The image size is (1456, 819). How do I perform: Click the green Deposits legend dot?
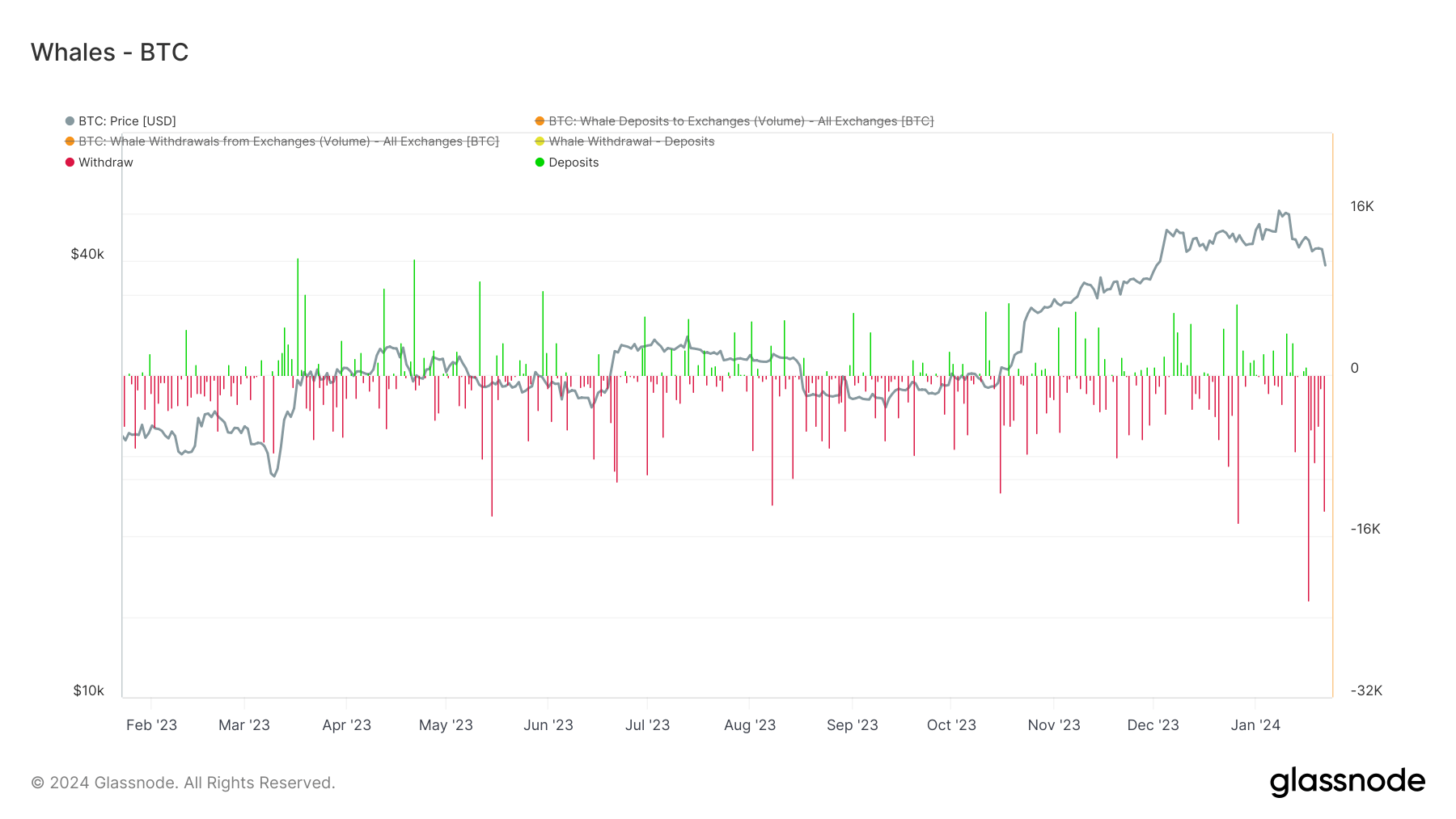(538, 162)
